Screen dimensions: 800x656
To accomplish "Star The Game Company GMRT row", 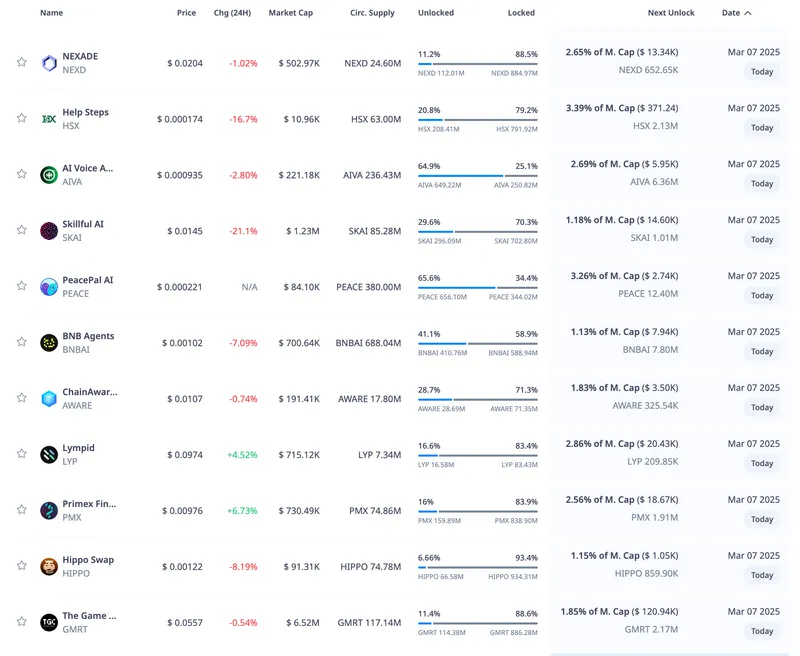I will point(21,622).
